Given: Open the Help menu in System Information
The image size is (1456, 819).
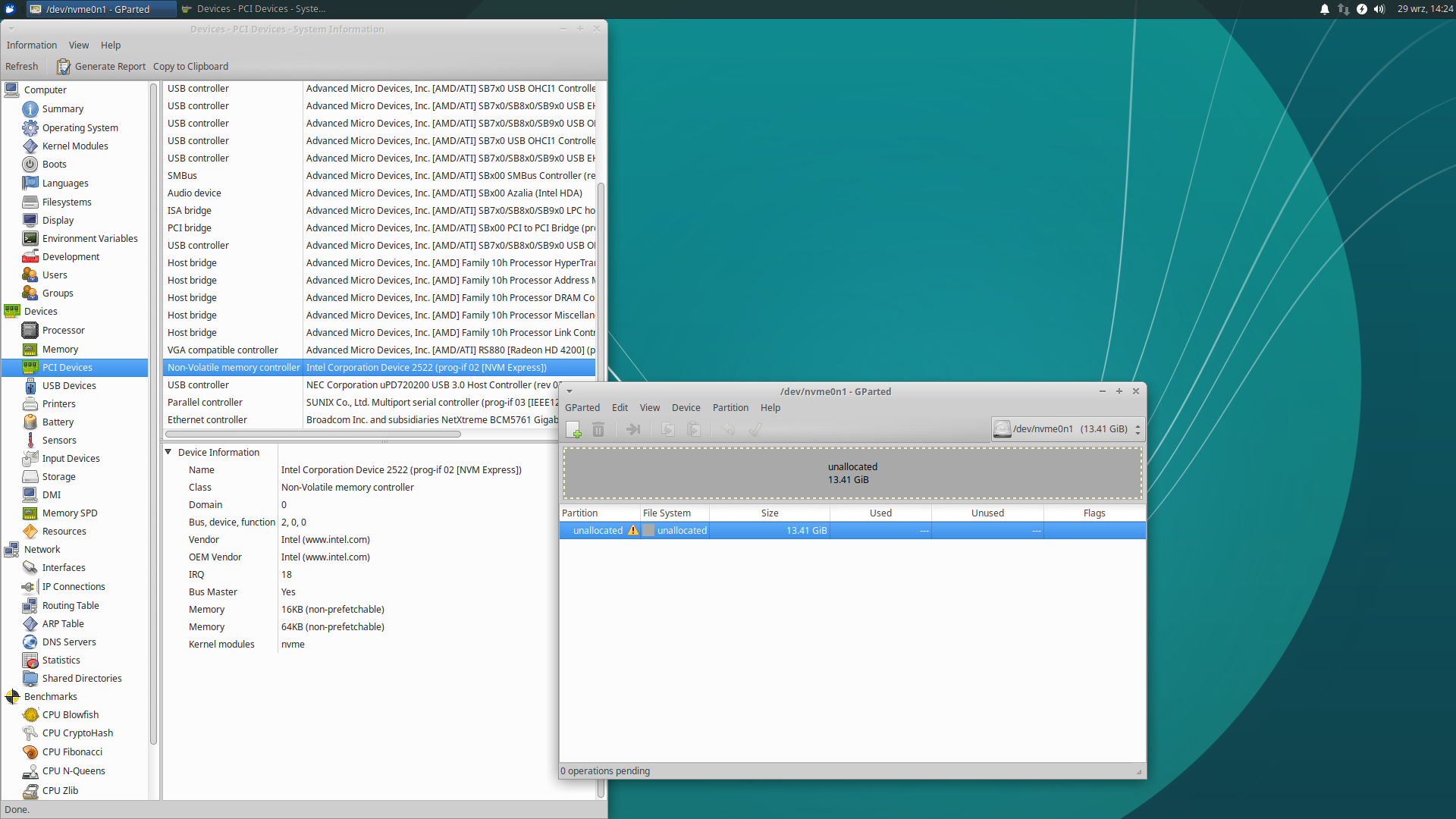Looking at the screenshot, I should (x=111, y=45).
